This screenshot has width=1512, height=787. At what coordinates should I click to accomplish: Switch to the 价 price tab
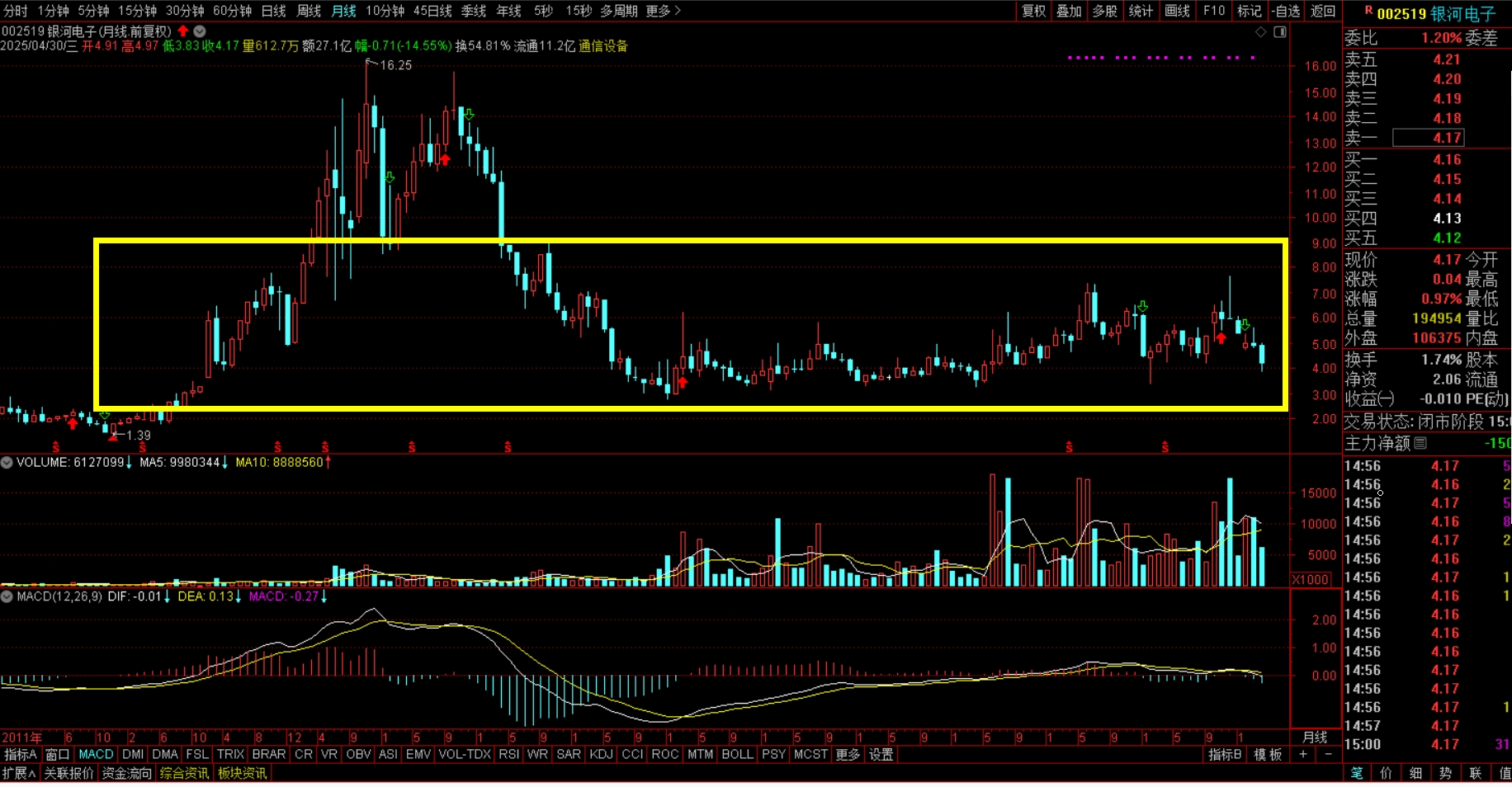[1387, 774]
